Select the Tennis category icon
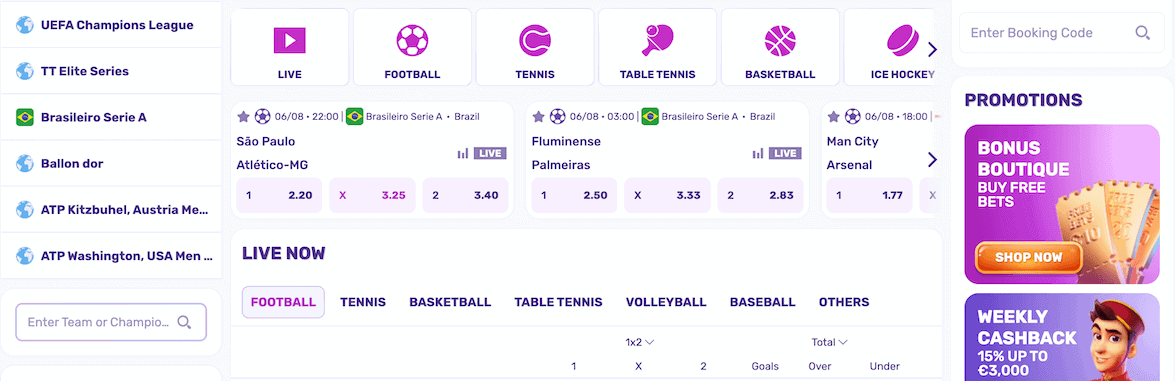 click(x=535, y=40)
